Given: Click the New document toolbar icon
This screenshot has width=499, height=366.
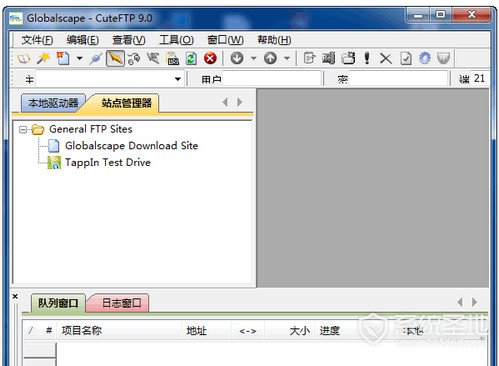Looking at the screenshot, I should 63,59.
